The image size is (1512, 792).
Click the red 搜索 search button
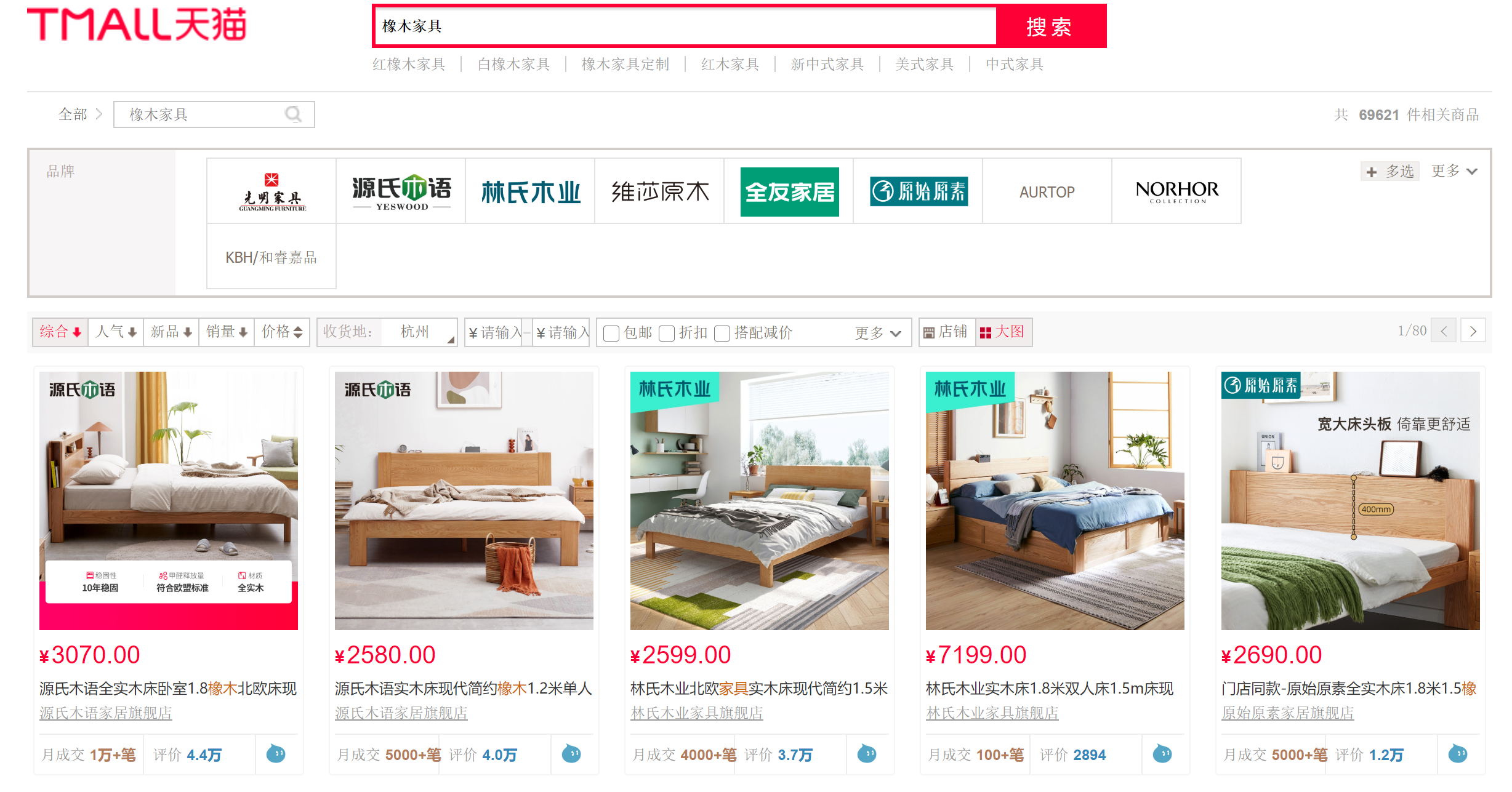pos(1050,26)
